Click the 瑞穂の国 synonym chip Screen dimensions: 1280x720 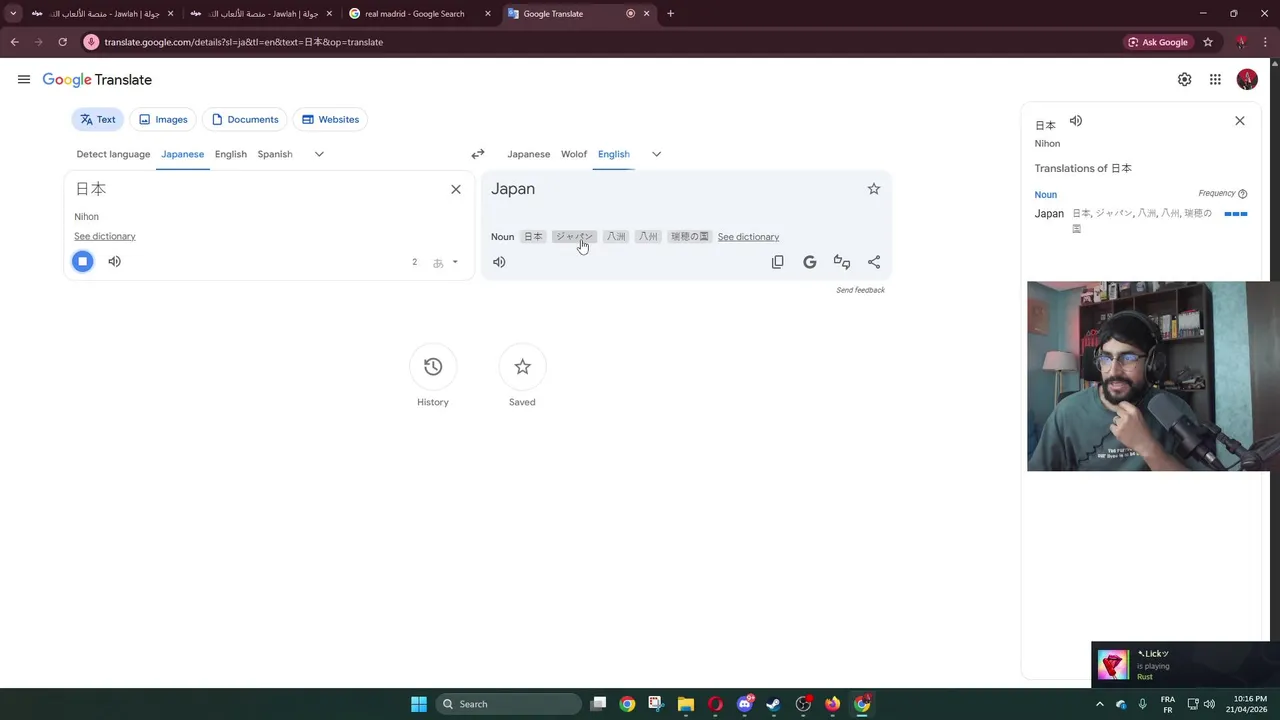pyautogui.click(x=689, y=237)
